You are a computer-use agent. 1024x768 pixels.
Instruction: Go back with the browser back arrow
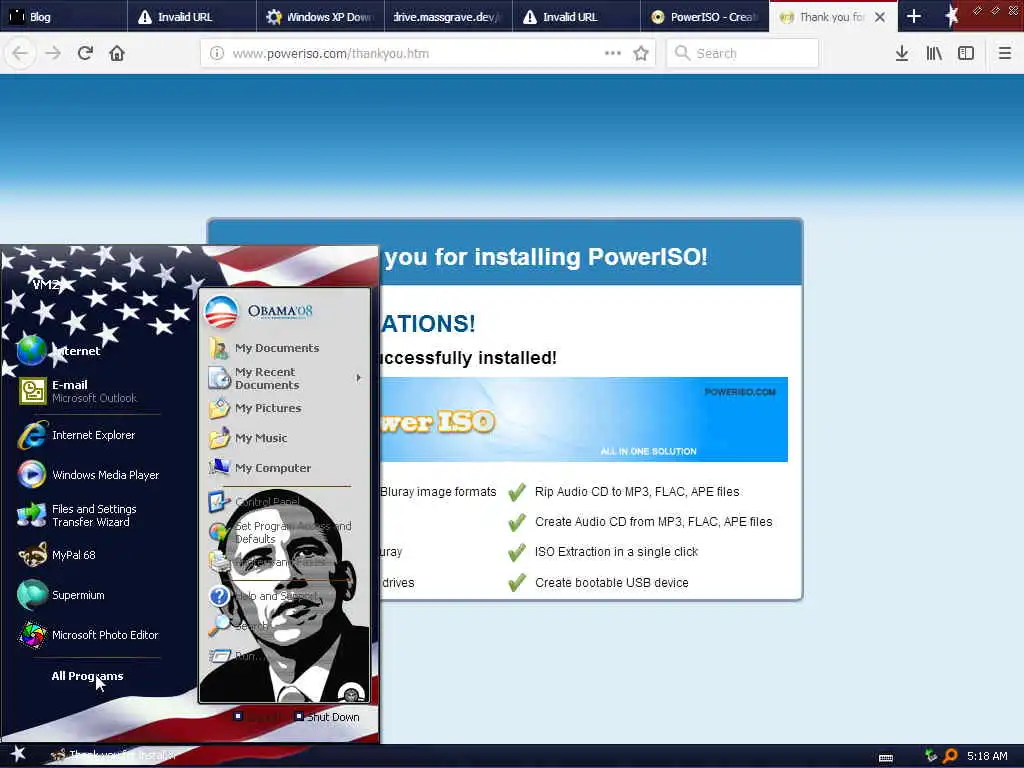click(20, 53)
